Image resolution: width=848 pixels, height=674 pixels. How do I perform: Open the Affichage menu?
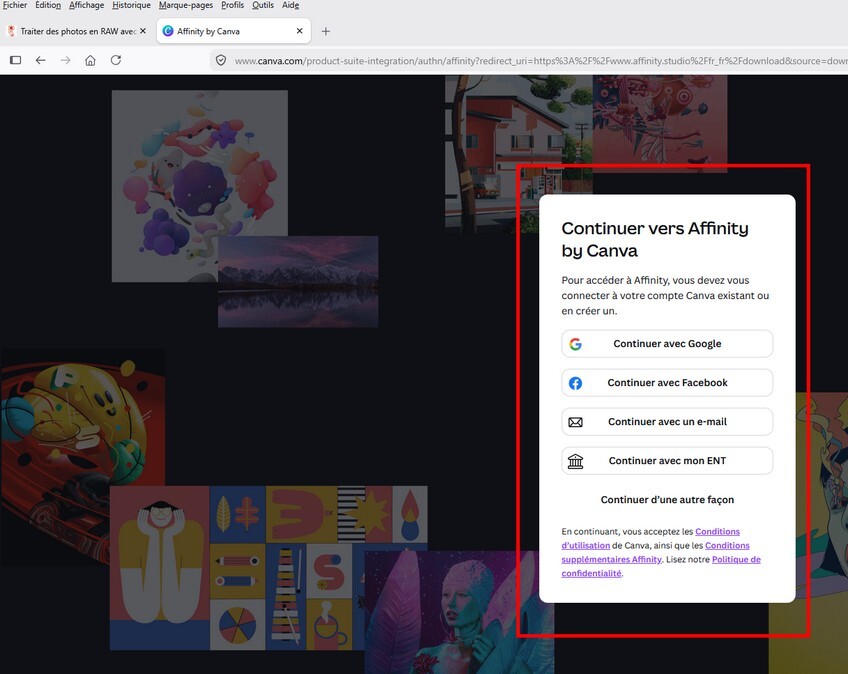87,5
